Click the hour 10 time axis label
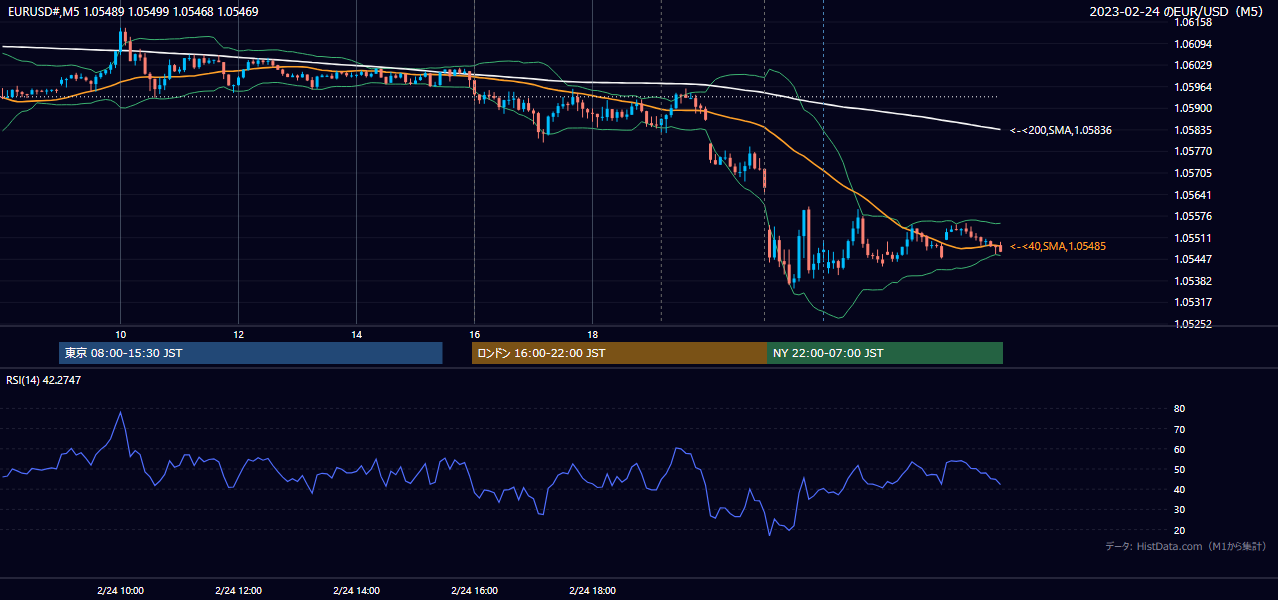1278x600 pixels. pos(120,334)
